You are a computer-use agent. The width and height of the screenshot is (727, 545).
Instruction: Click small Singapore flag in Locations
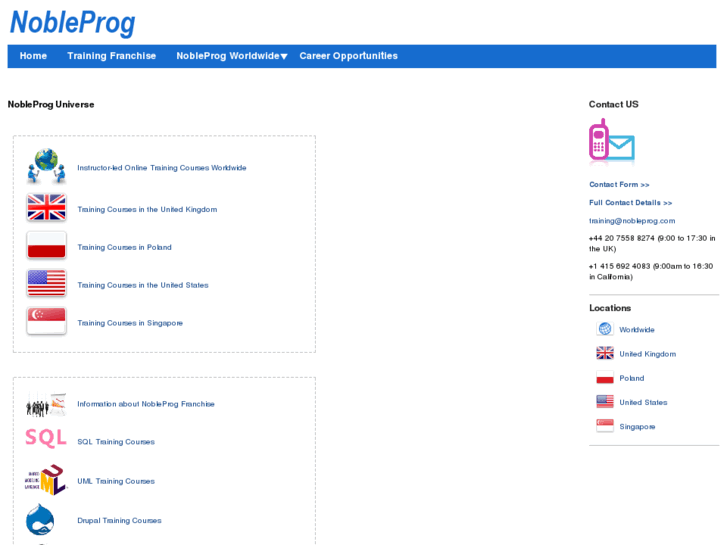tap(605, 425)
